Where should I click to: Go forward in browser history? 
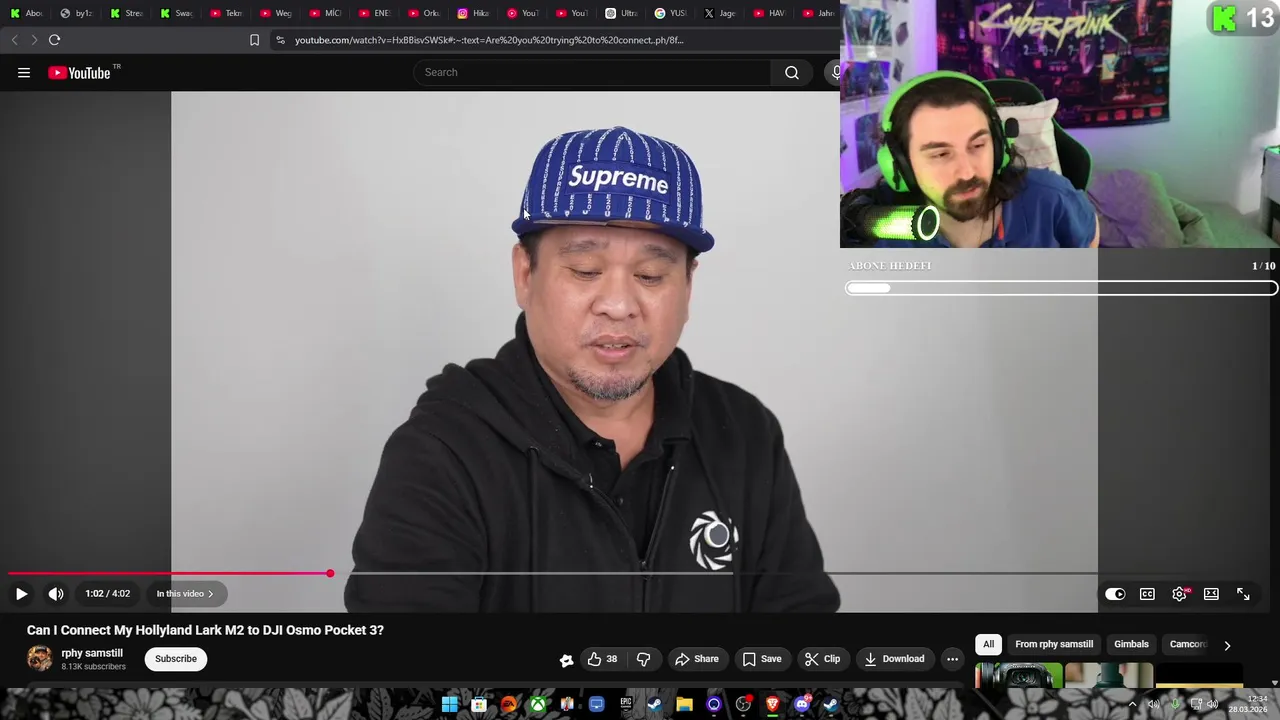click(34, 40)
